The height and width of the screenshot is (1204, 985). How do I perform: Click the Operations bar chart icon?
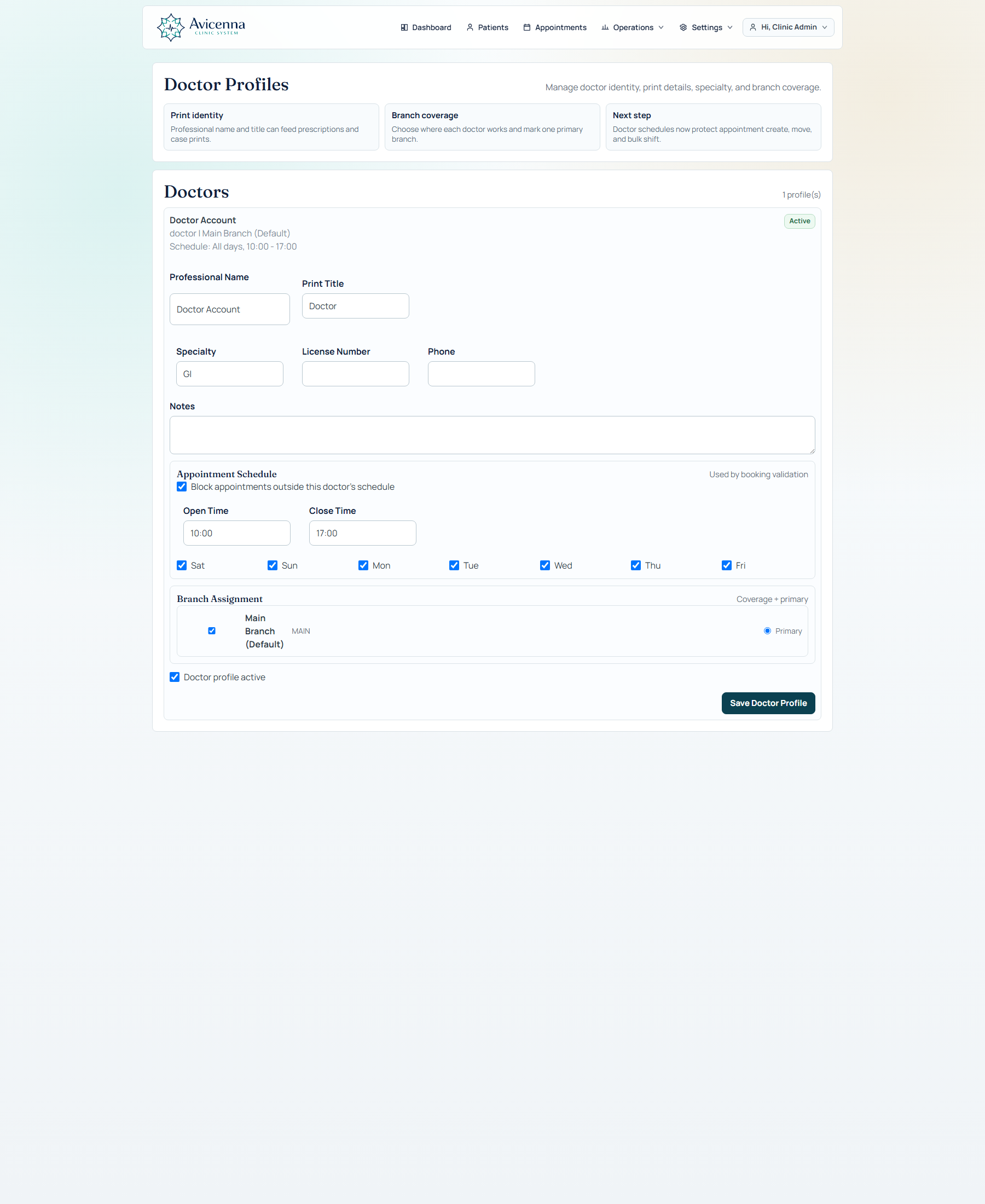pos(605,27)
